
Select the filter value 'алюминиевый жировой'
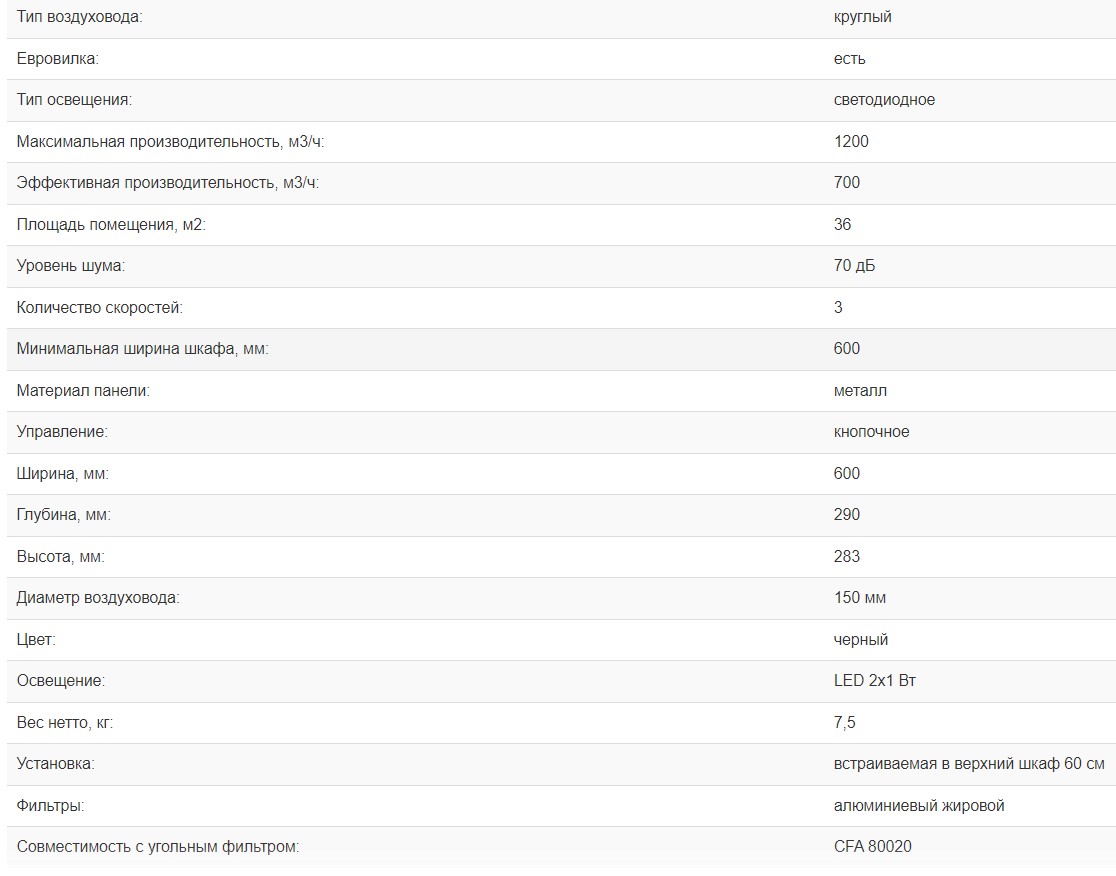pos(919,806)
